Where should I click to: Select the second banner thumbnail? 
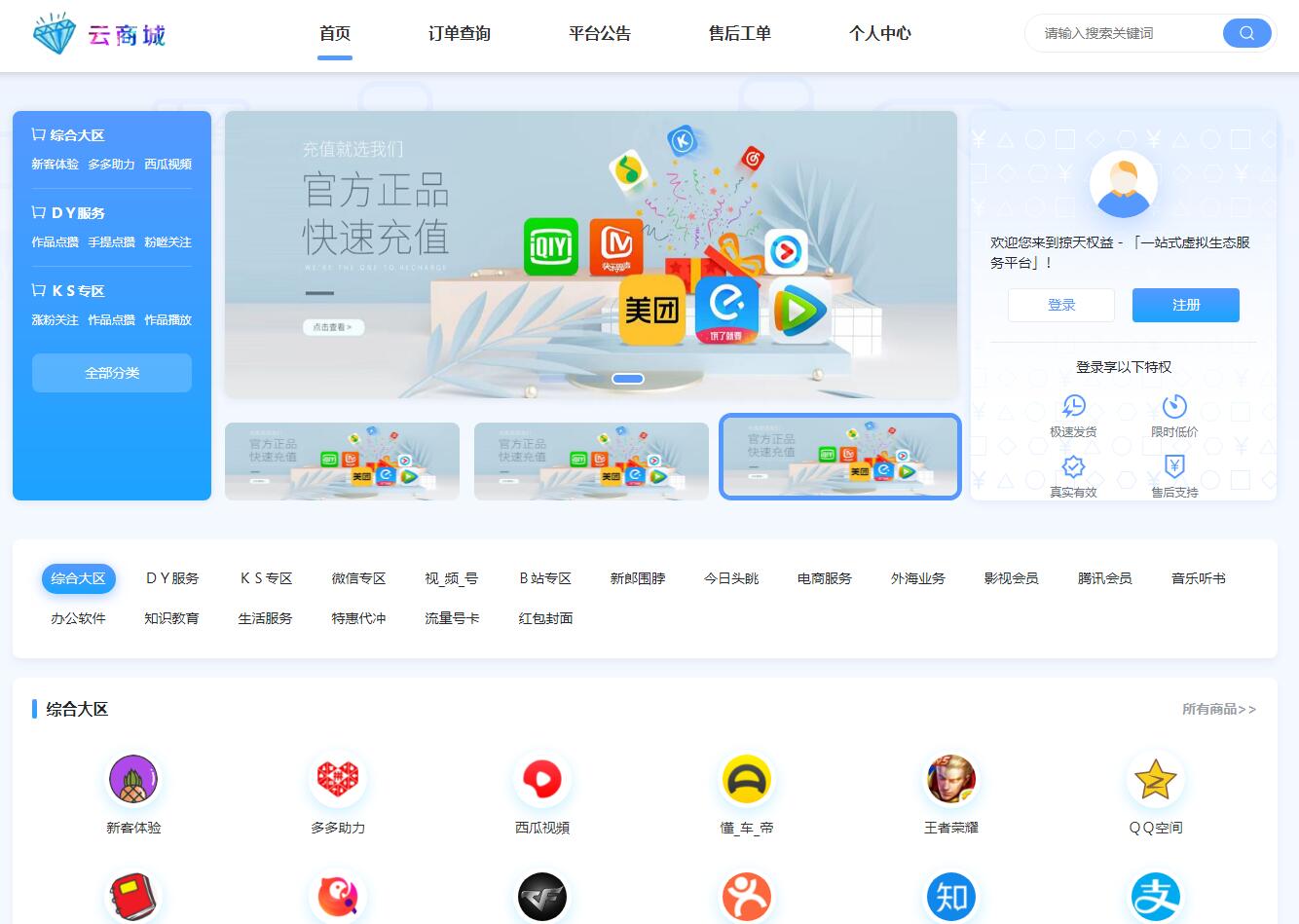[x=591, y=462]
